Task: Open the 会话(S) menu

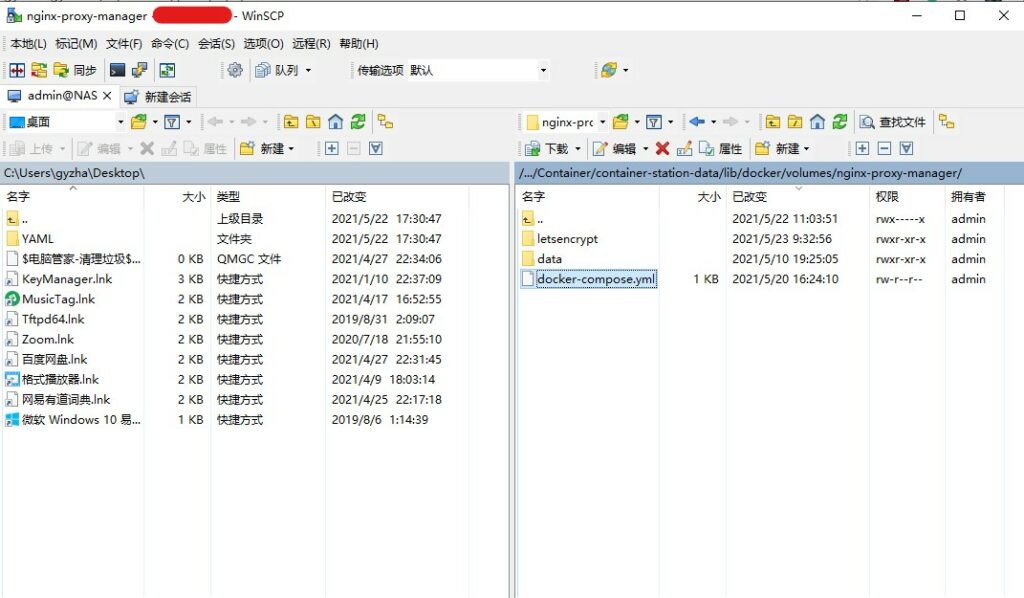Action: (216, 44)
